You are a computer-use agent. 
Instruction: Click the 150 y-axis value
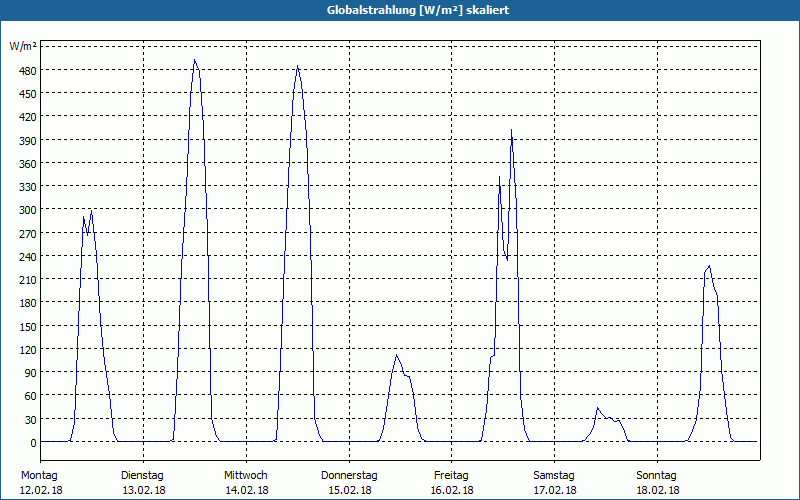click(x=27, y=327)
